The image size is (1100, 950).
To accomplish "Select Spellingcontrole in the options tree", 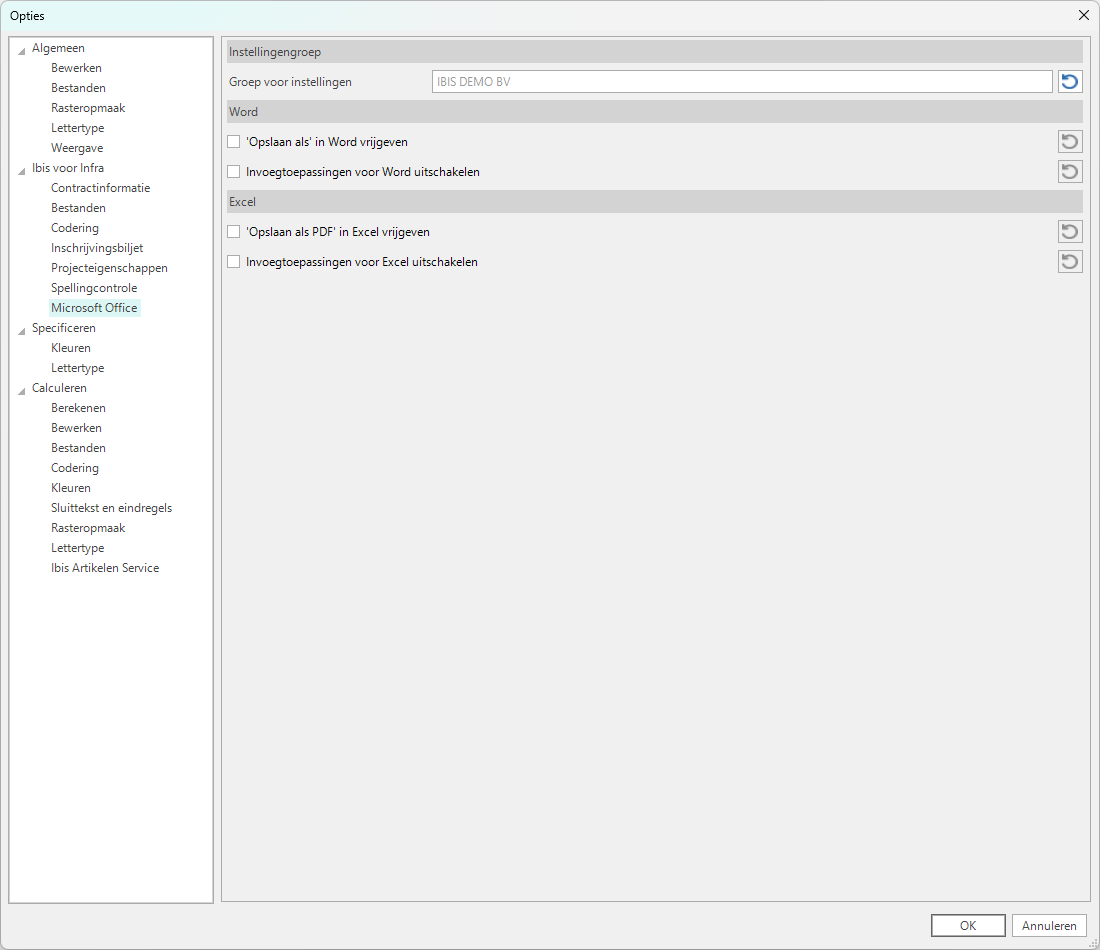I will pyautogui.click(x=94, y=288).
